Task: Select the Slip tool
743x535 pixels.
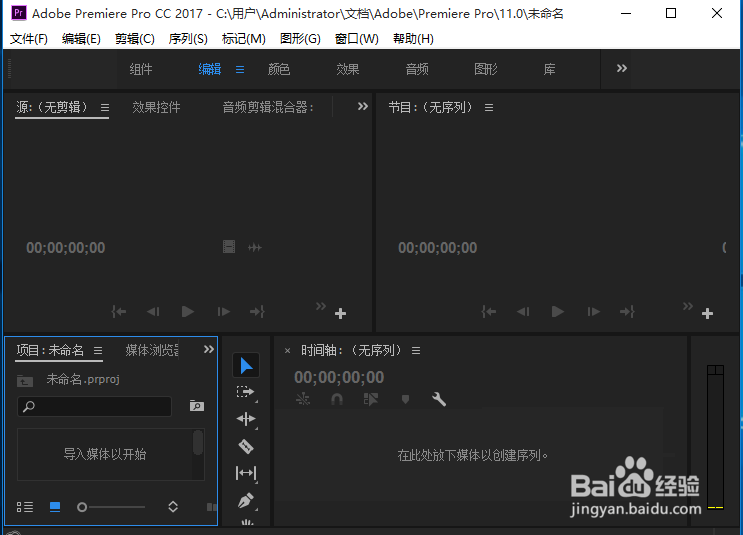Action: pos(246,473)
